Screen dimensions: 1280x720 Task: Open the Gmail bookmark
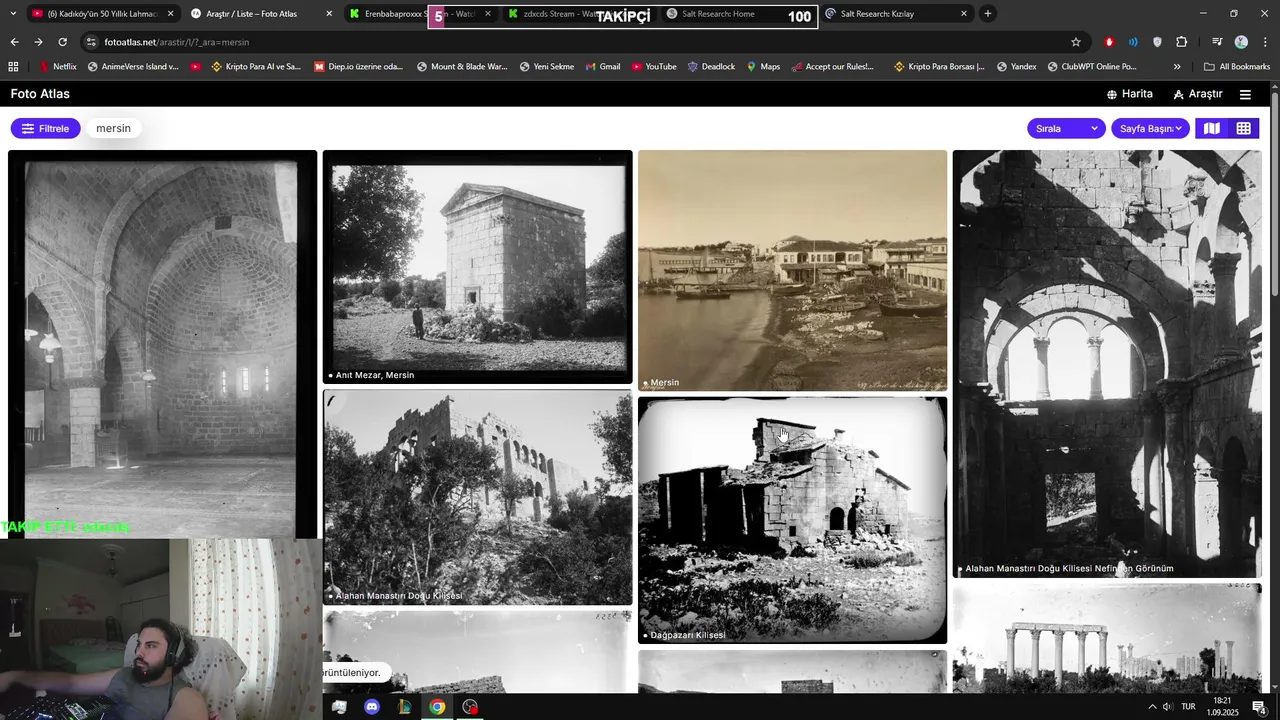point(602,67)
